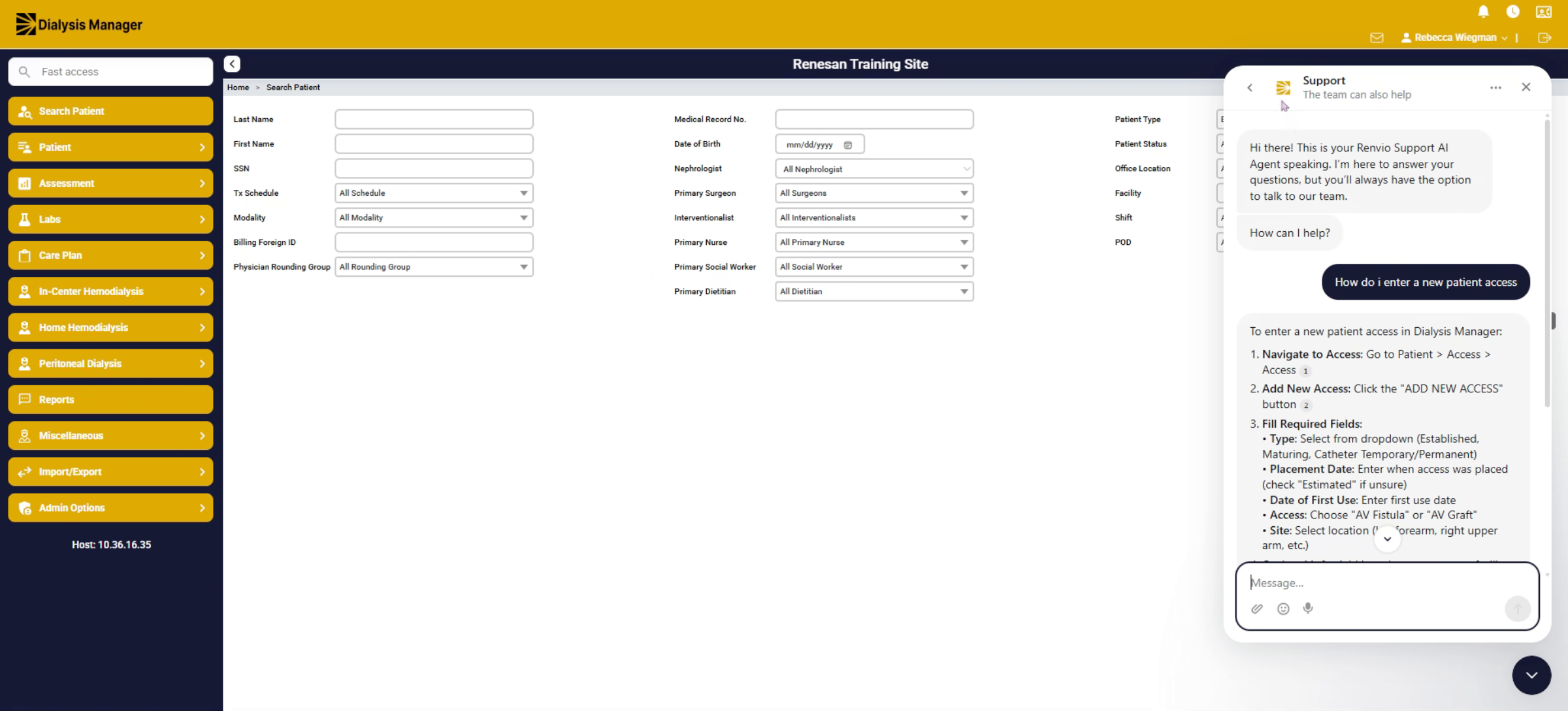The height and width of the screenshot is (711, 1568).
Task: Open the Nephrologist dropdown
Action: tap(874, 168)
